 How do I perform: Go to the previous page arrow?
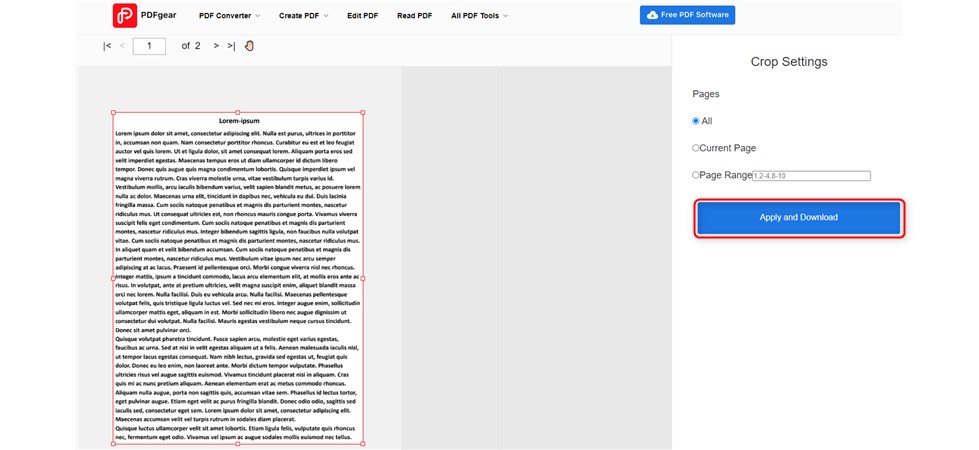pyautogui.click(x=122, y=46)
